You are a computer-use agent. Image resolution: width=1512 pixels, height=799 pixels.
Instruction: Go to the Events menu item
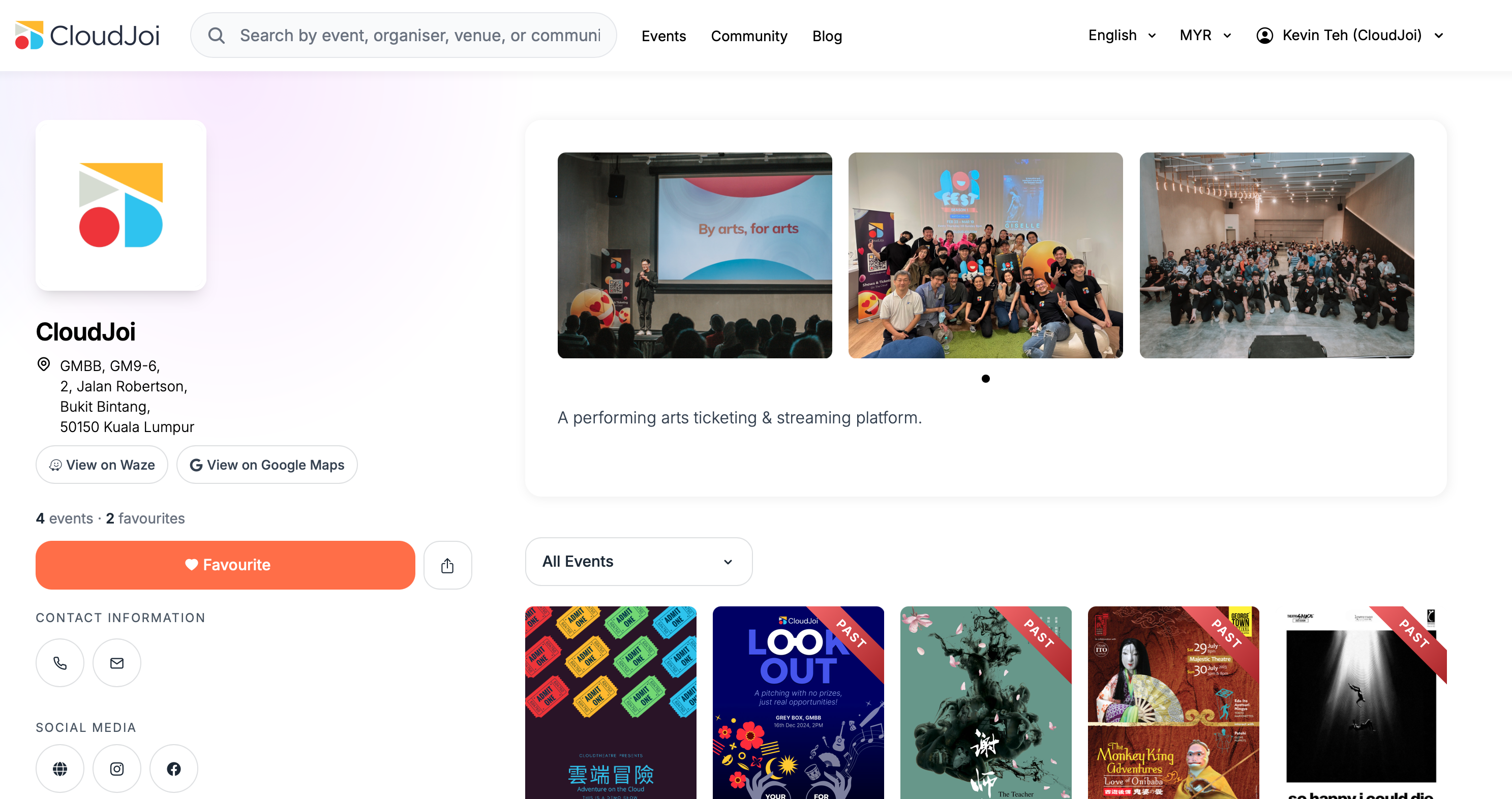point(663,36)
